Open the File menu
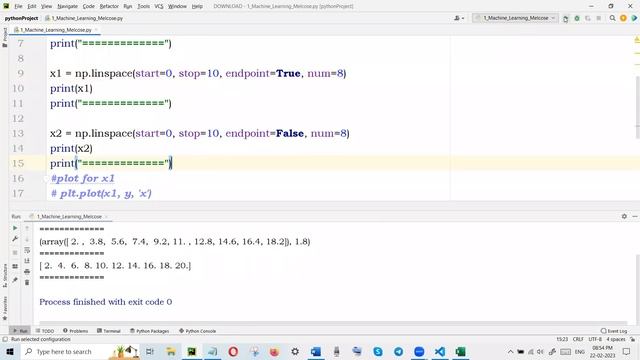This screenshot has width=640, height=360. [x=18, y=6]
